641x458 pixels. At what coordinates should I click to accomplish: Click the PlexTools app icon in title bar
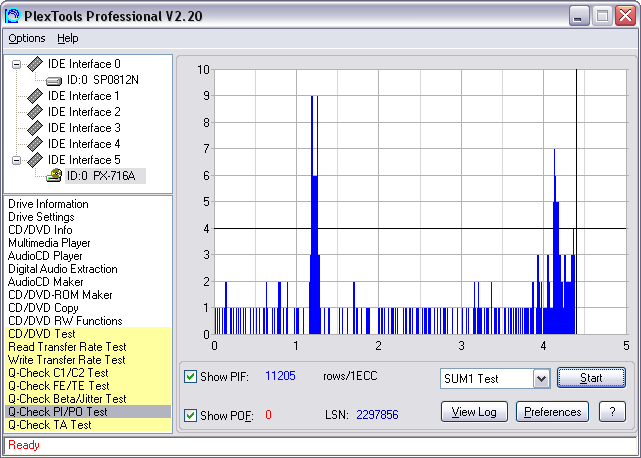click(x=12, y=16)
